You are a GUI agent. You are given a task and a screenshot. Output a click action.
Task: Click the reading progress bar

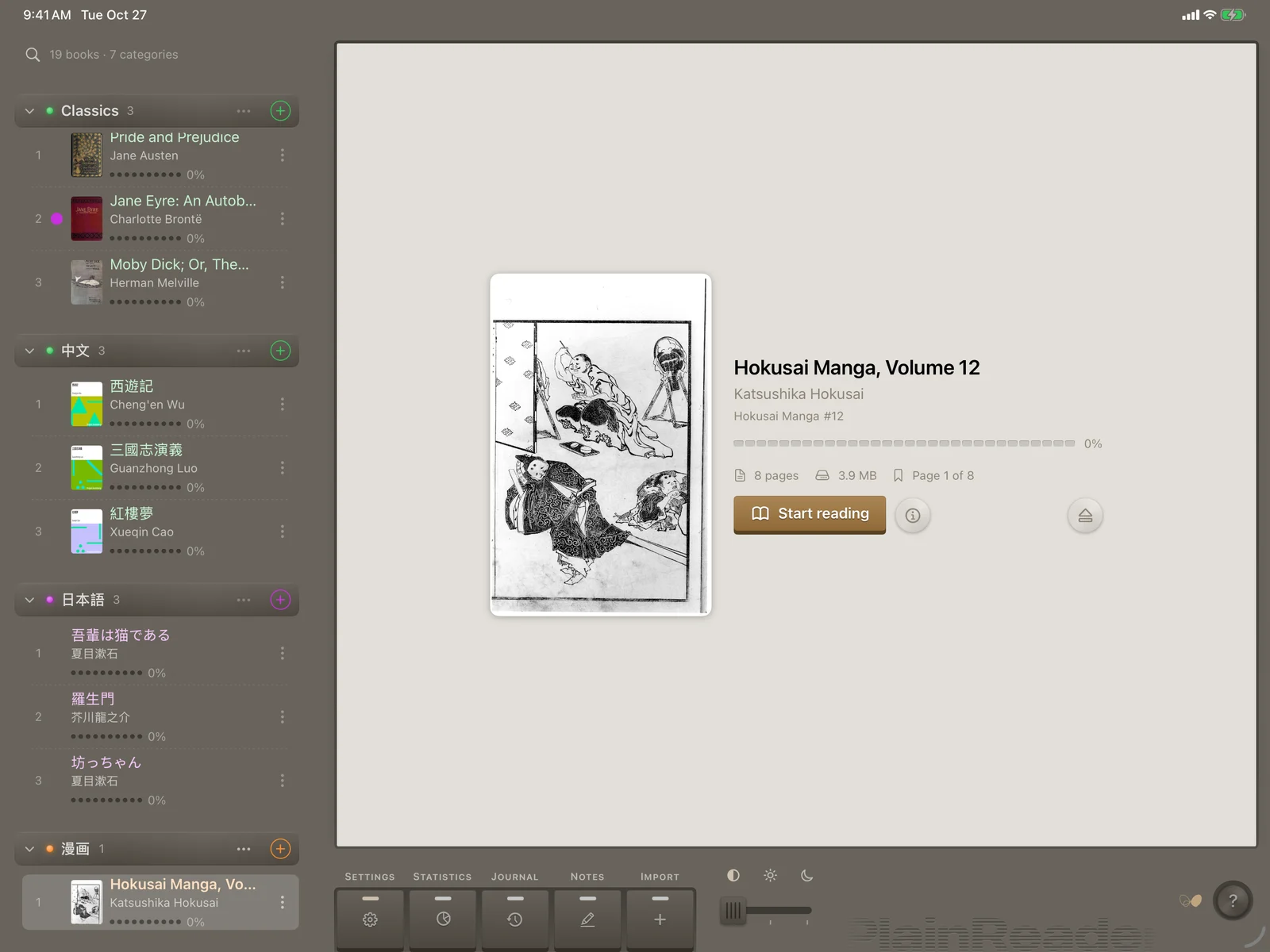pyautogui.click(x=904, y=443)
